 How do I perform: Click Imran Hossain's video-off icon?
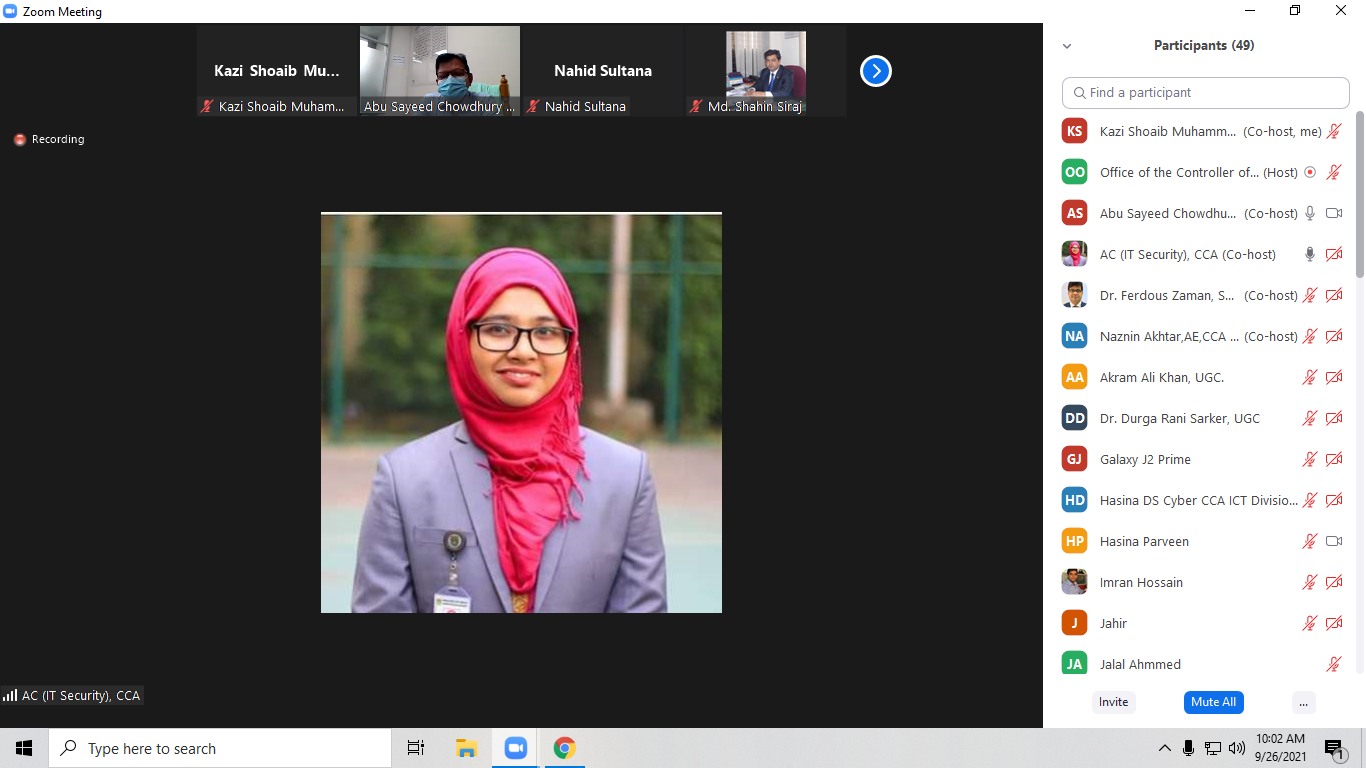[1333, 582]
